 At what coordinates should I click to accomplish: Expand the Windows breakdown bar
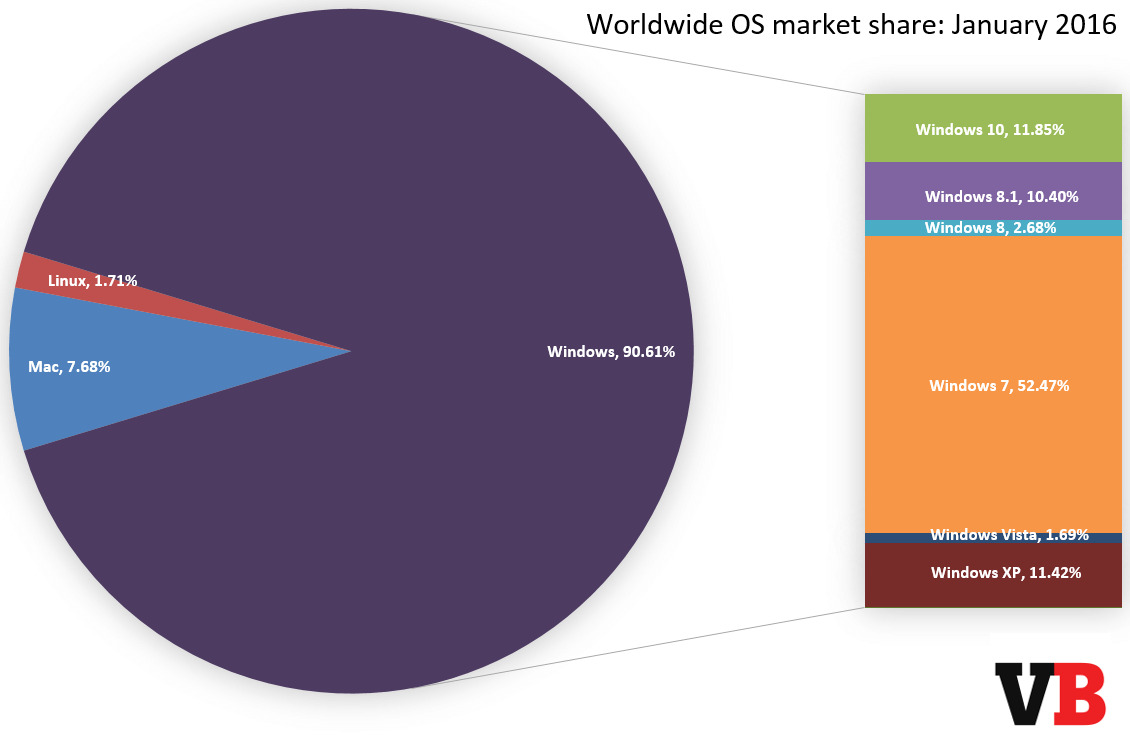[x=993, y=350]
